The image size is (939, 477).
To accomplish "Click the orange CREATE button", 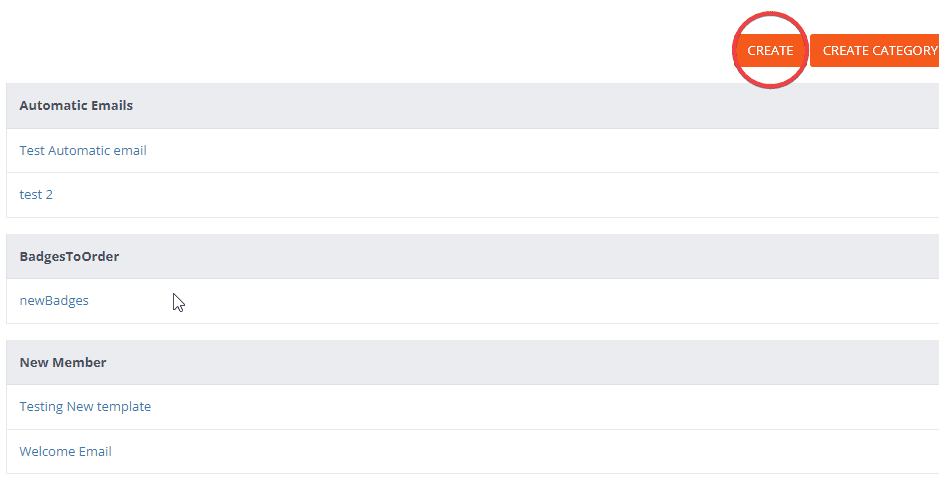I will [x=770, y=51].
